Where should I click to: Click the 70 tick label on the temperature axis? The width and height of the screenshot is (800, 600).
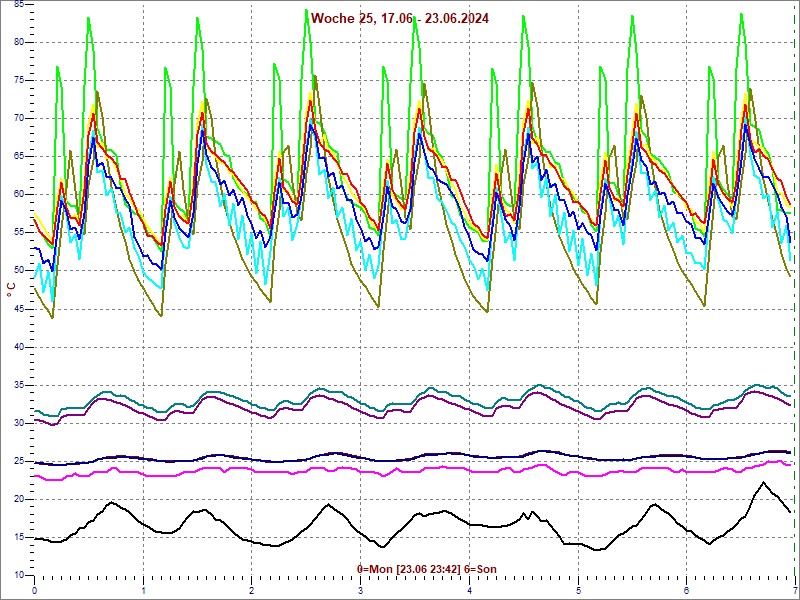pyautogui.click(x=19, y=118)
